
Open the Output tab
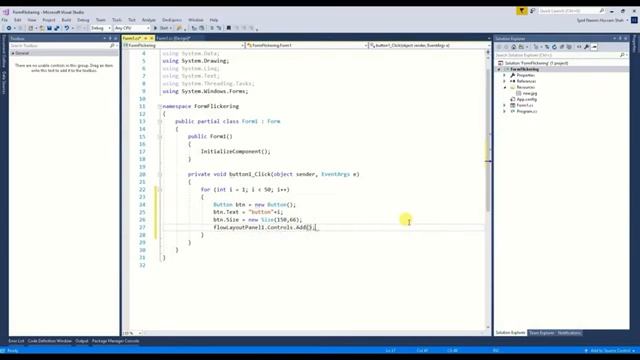(x=82, y=341)
